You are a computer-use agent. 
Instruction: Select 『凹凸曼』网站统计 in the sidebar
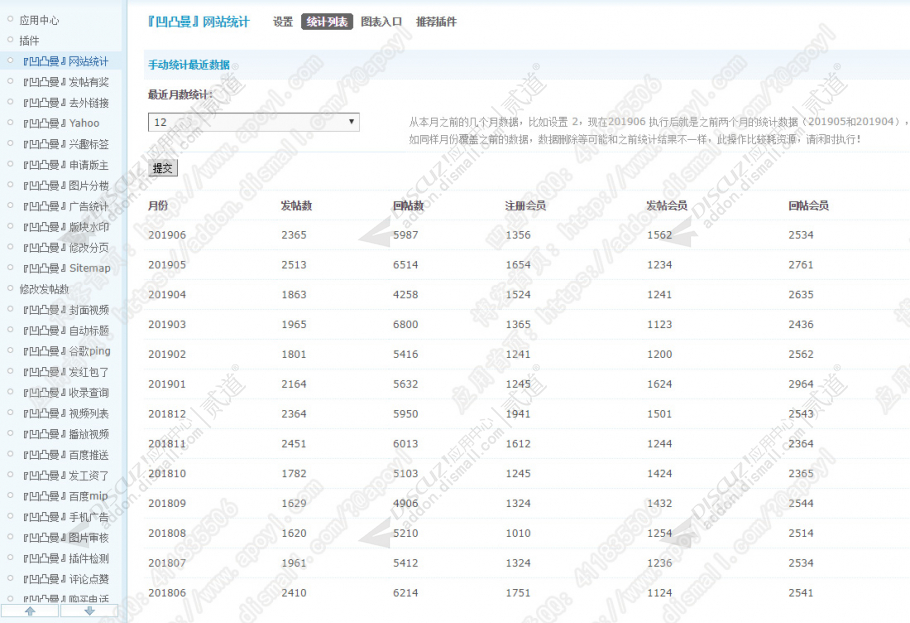66,62
